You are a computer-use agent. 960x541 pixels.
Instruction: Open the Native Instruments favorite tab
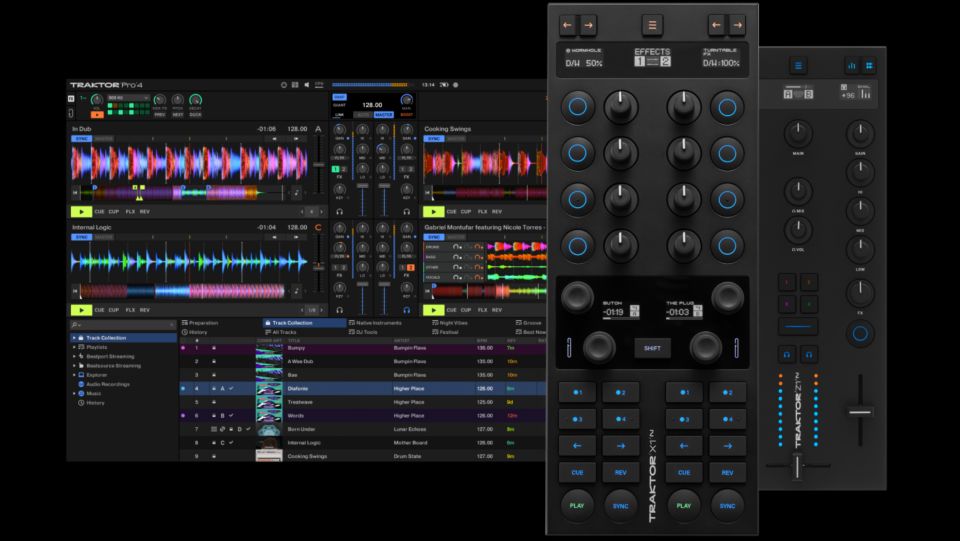pyautogui.click(x=375, y=323)
